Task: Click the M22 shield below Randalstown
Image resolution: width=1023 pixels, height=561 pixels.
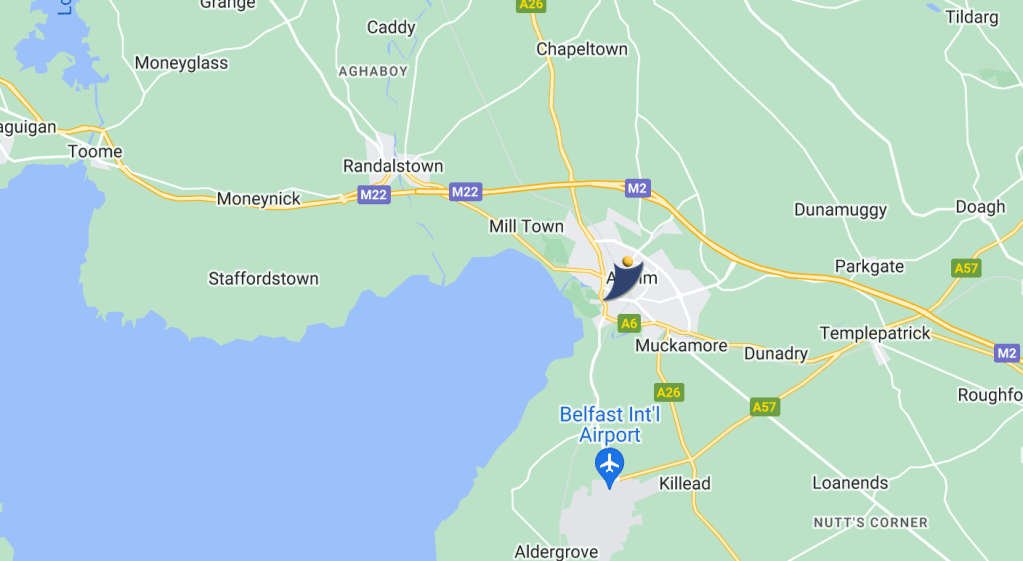Action: click(x=465, y=192)
